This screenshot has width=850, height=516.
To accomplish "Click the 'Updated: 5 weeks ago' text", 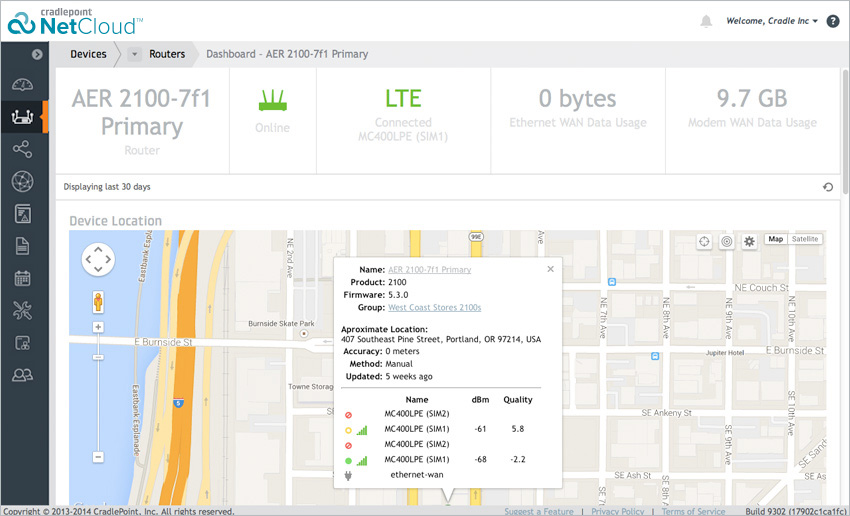I will pos(389,376).
